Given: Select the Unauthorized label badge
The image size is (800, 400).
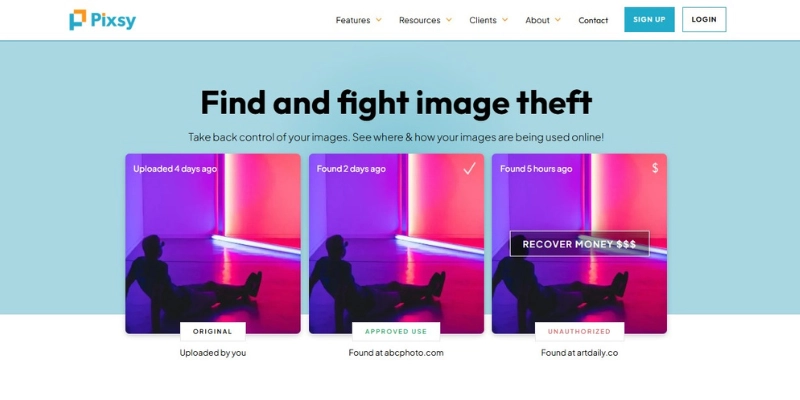Looking at the screenshot, I should [579, 332].
